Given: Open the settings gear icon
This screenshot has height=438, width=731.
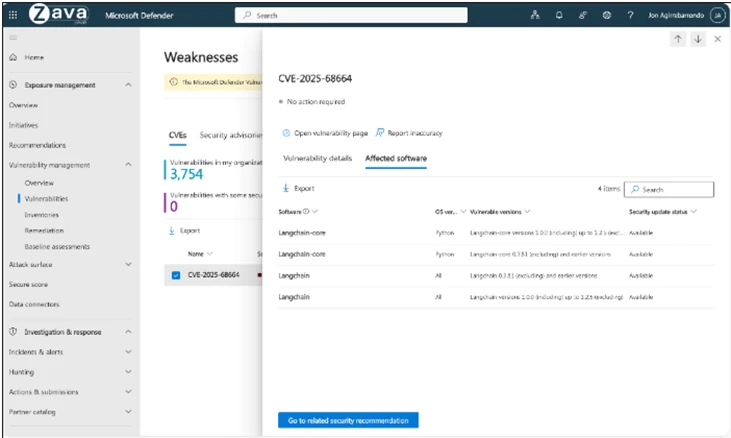Looking at the screenshot, I should point(607,15).
